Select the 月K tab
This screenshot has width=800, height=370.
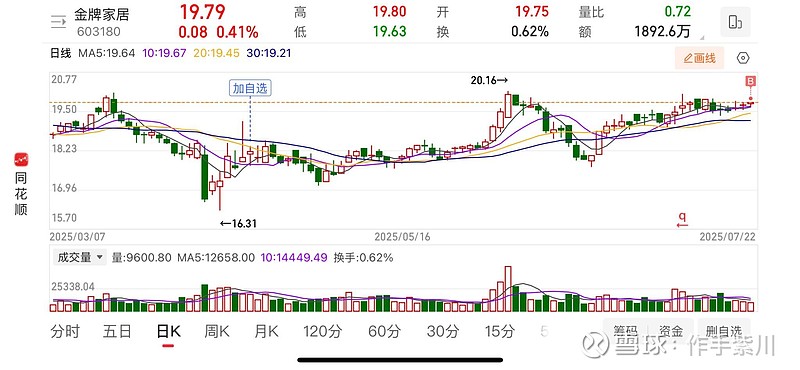pyautogui.click(x=266, y=332)
